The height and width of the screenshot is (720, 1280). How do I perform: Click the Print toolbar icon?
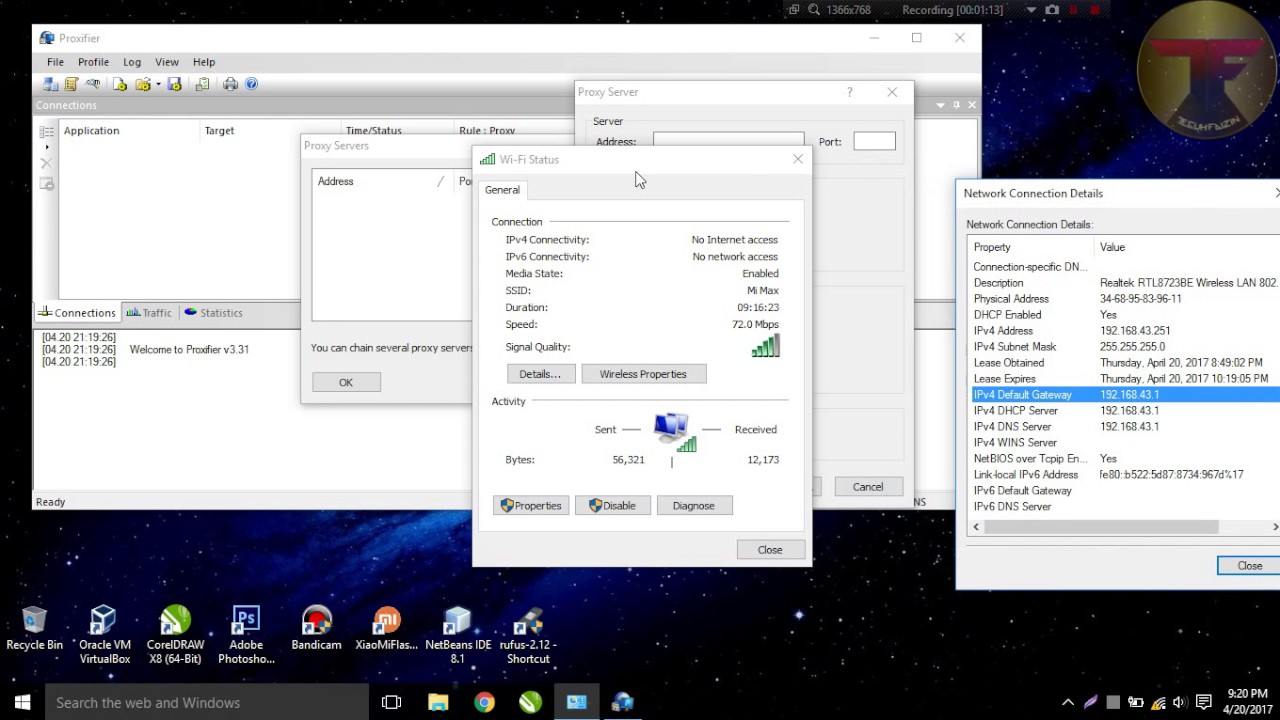231,84
